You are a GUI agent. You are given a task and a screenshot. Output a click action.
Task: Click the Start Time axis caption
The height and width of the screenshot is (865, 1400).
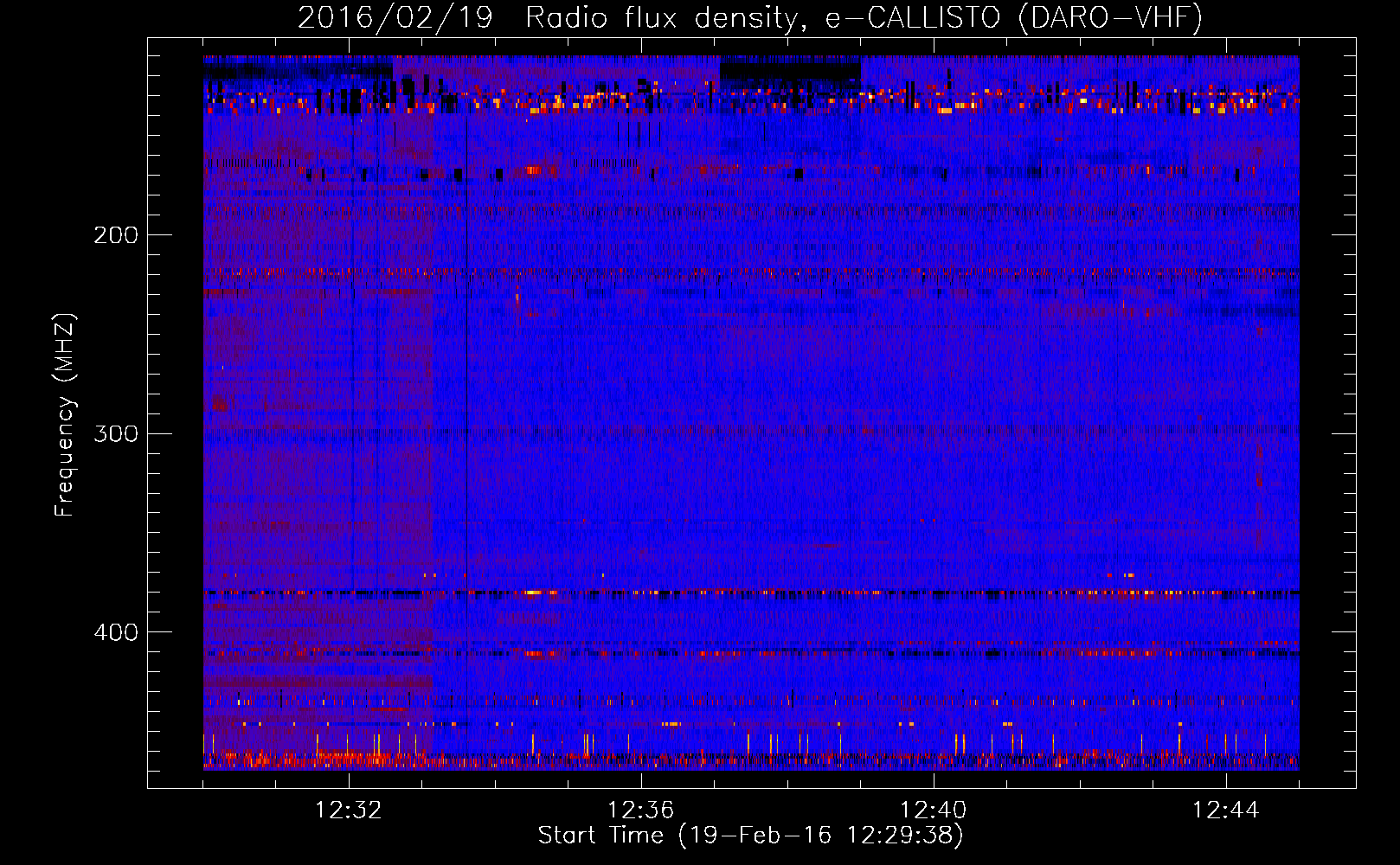pyautogui.click(x=750, y=836)
